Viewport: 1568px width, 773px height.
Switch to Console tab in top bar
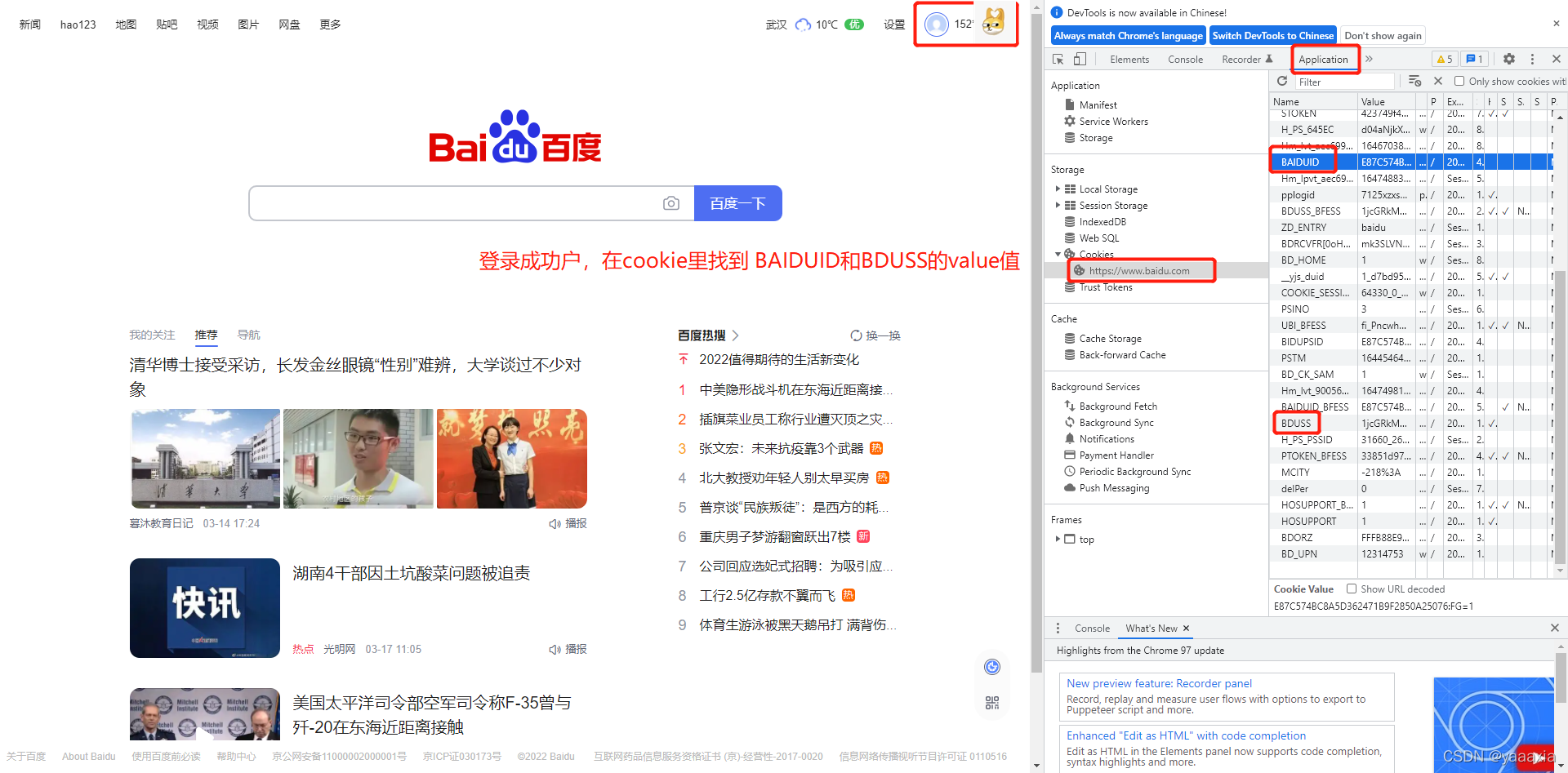coord(1185,59)
